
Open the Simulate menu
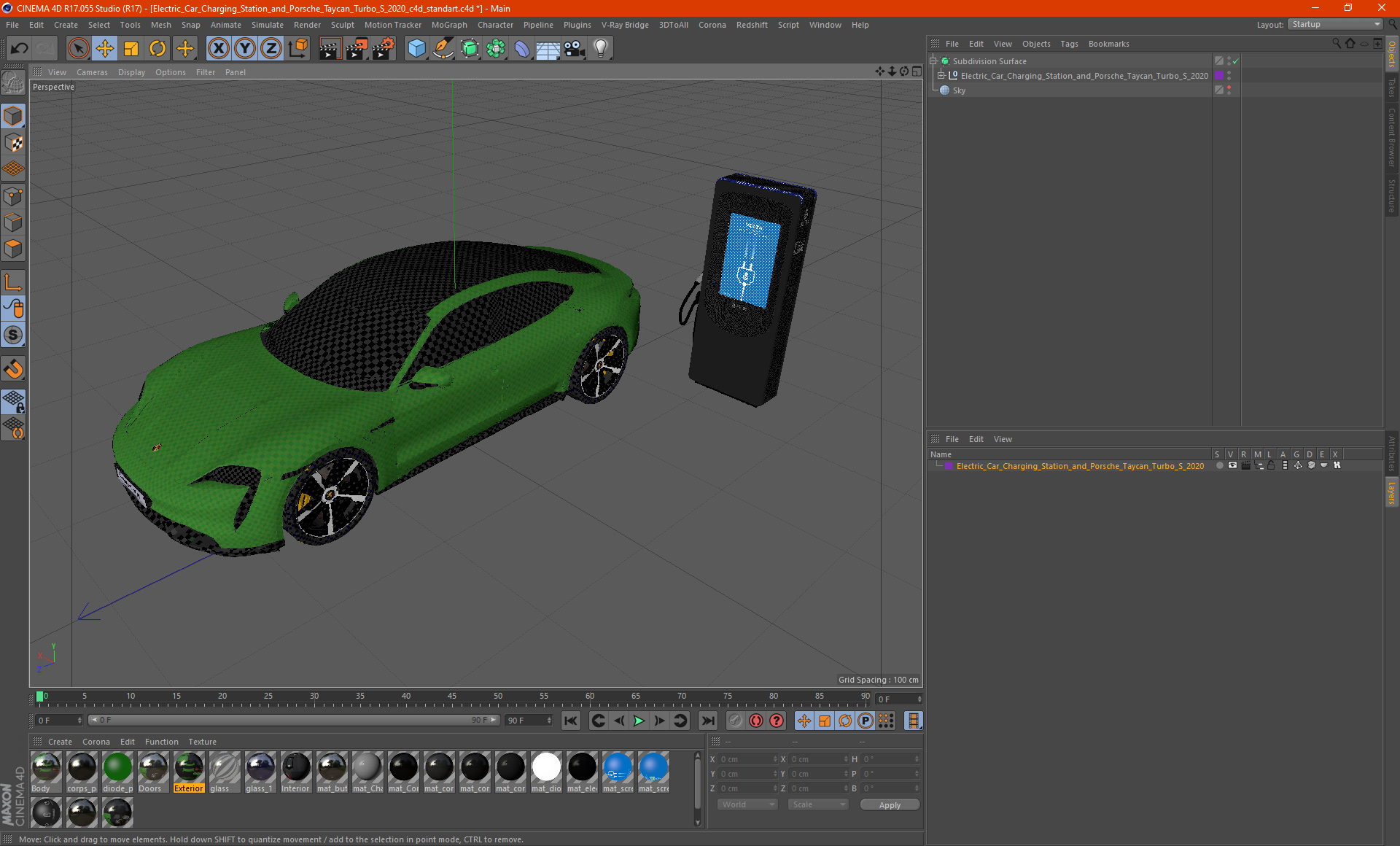click(267, 25)
